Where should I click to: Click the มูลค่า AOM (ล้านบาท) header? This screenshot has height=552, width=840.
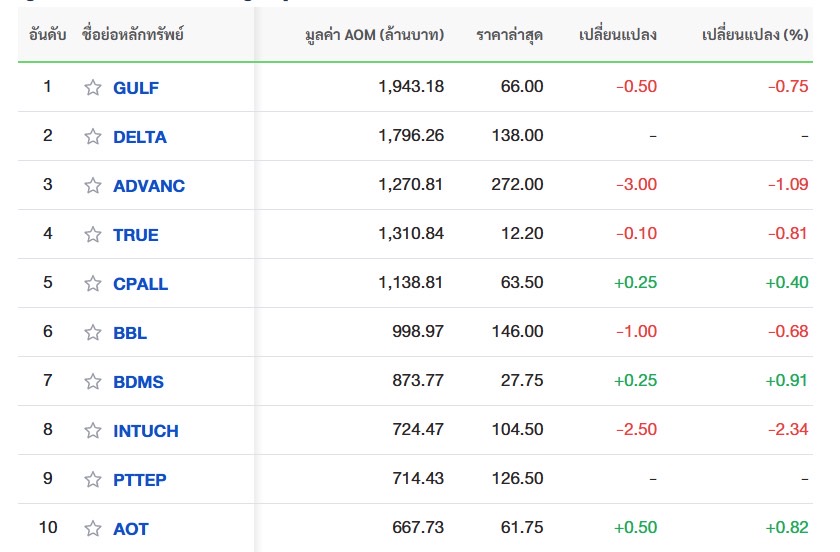374,35
